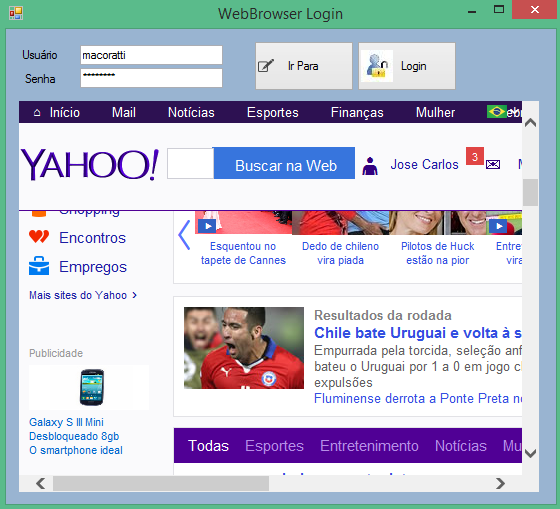
Task: Click the Dedo de chileno thumbnail
Action: pyautogui.click(x=341, y=223)
